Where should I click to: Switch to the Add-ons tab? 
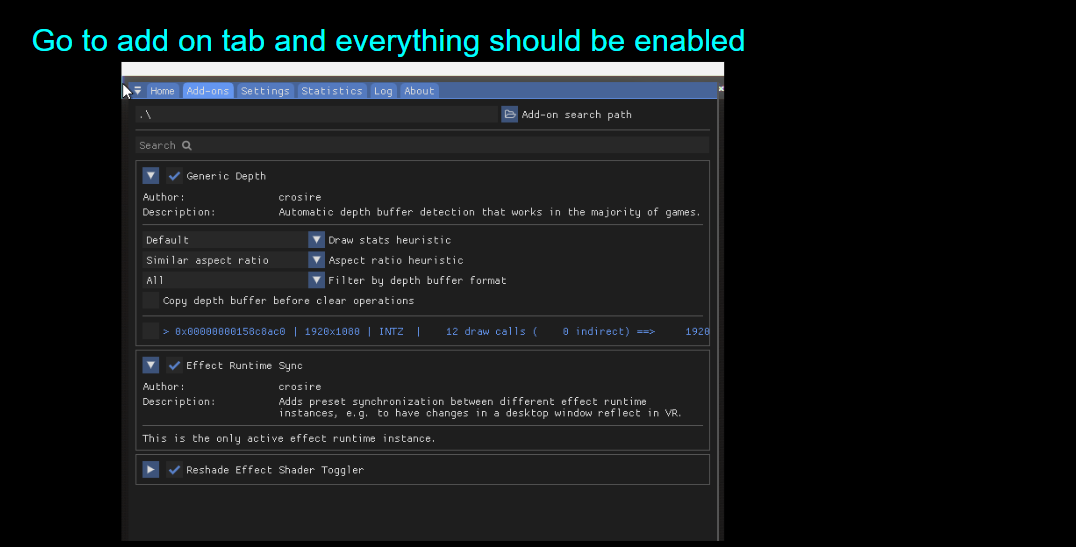(207, 91)
